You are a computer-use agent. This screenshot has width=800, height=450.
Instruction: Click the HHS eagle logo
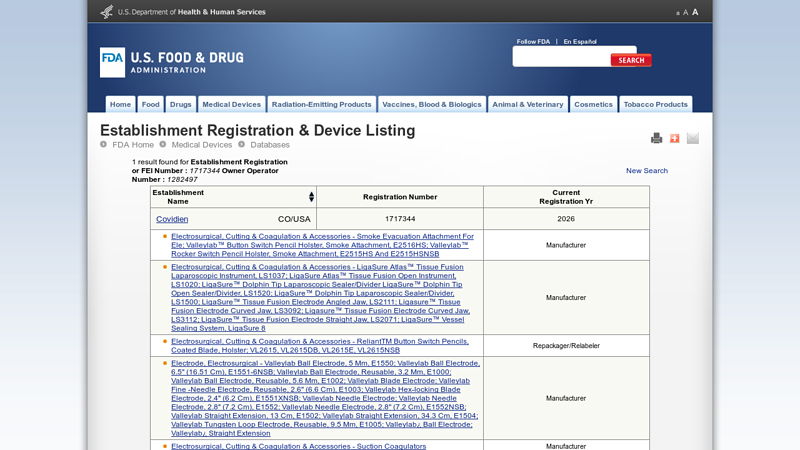coord(107,12)
